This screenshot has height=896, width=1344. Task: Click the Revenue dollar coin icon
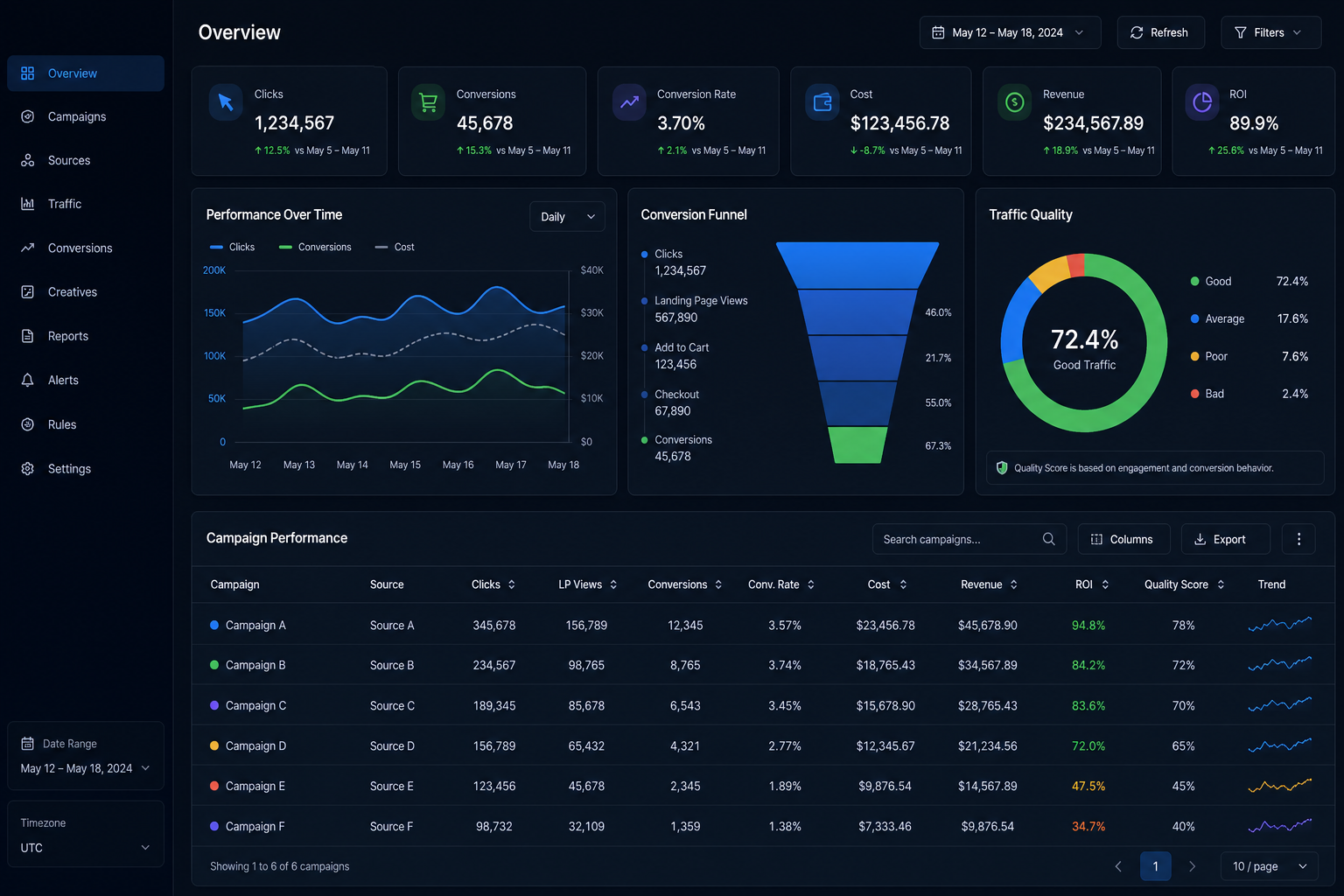(x=1015, y=102)
